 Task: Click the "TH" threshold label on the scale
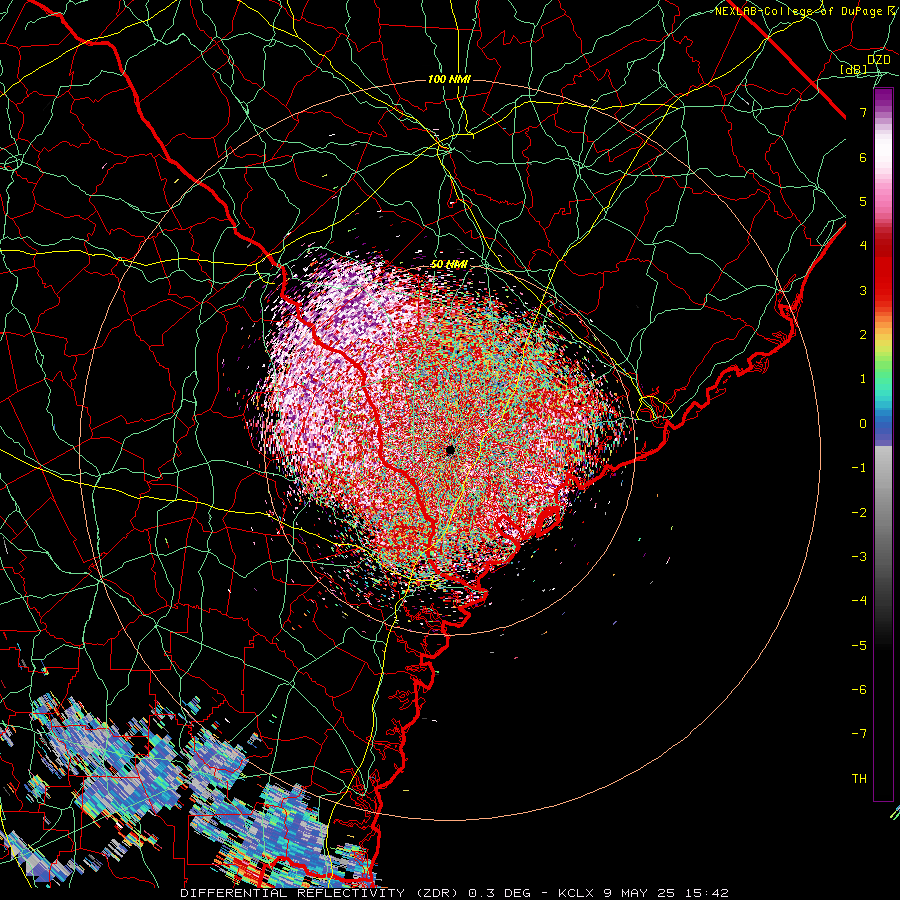coord(859,779)
